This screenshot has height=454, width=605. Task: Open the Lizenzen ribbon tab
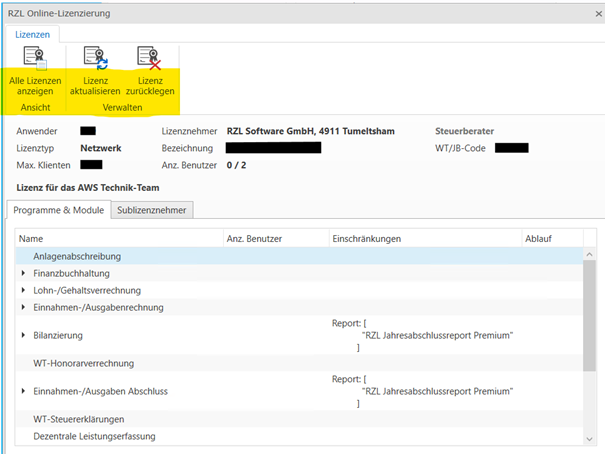30,34
